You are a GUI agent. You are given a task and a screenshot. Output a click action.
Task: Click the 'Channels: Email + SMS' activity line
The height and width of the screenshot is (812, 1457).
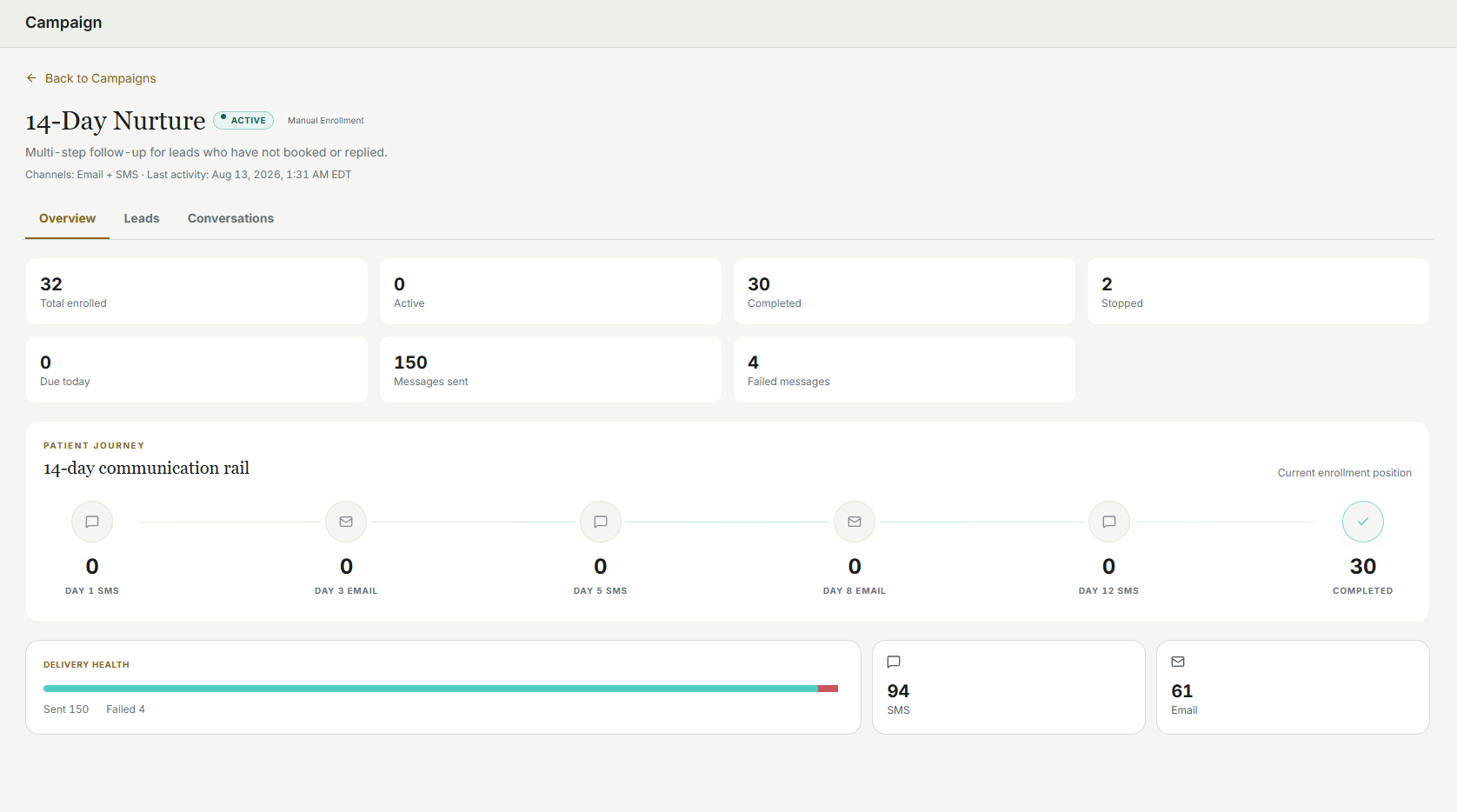pyautogui.click(x=189, y=175)
